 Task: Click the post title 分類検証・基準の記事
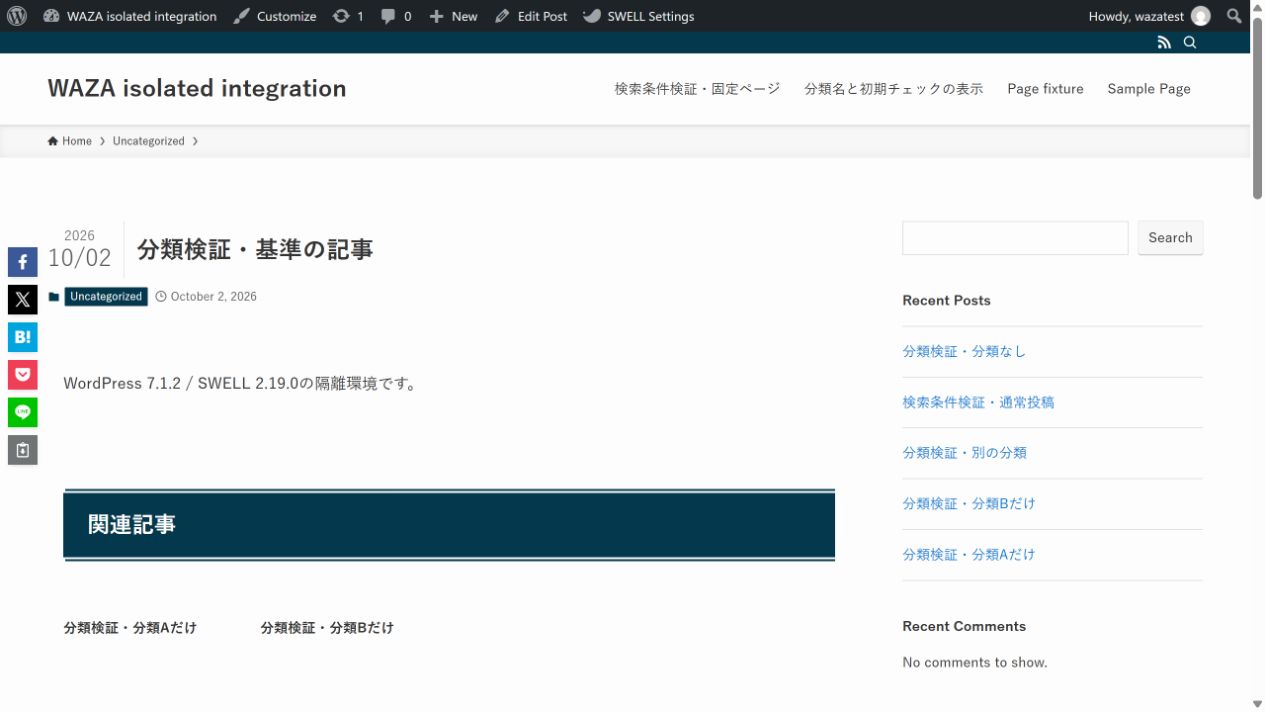click(255, 249)
